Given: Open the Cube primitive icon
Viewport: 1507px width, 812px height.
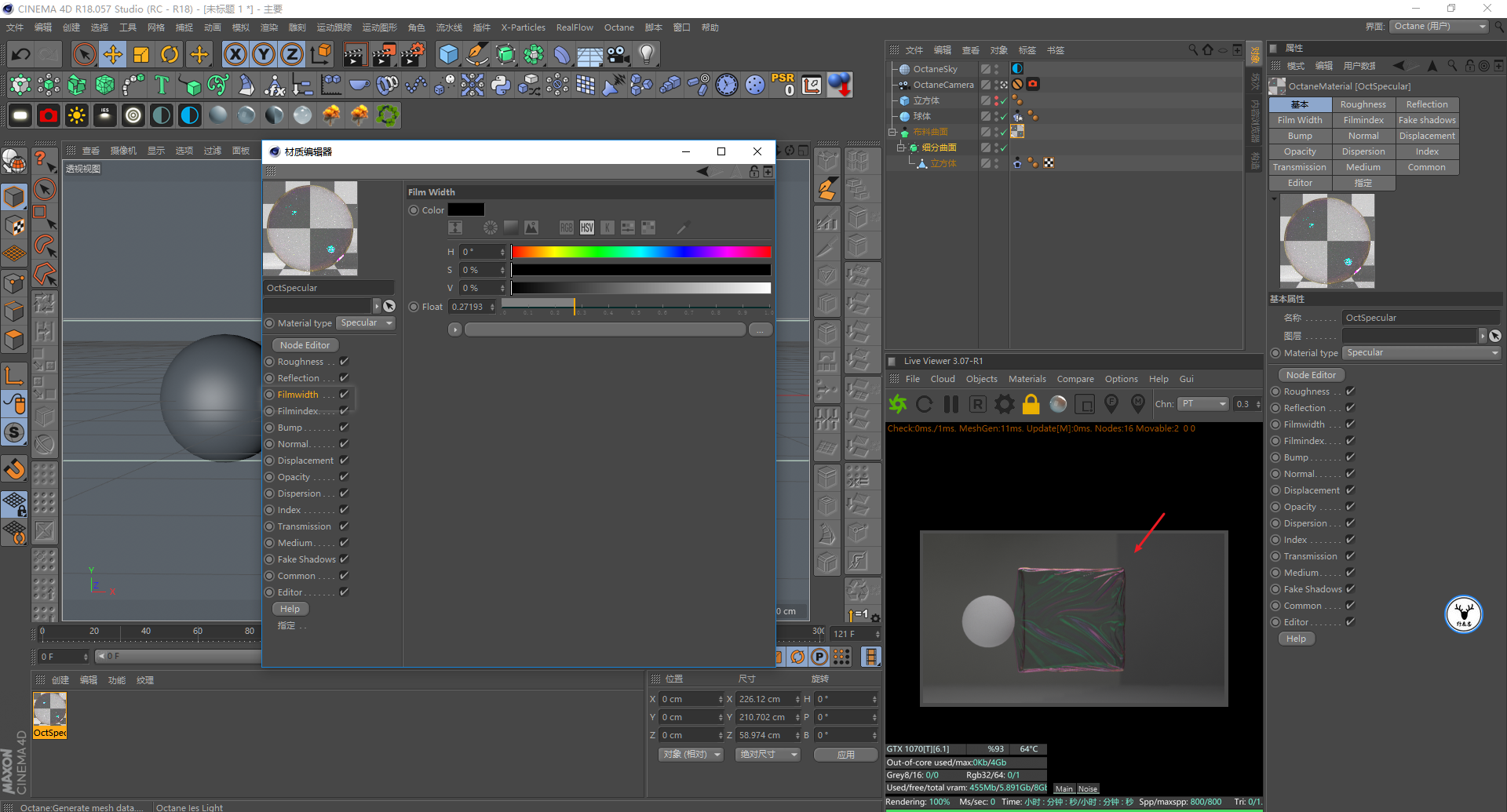Looking at the screenshot, I should coord(448,54).
